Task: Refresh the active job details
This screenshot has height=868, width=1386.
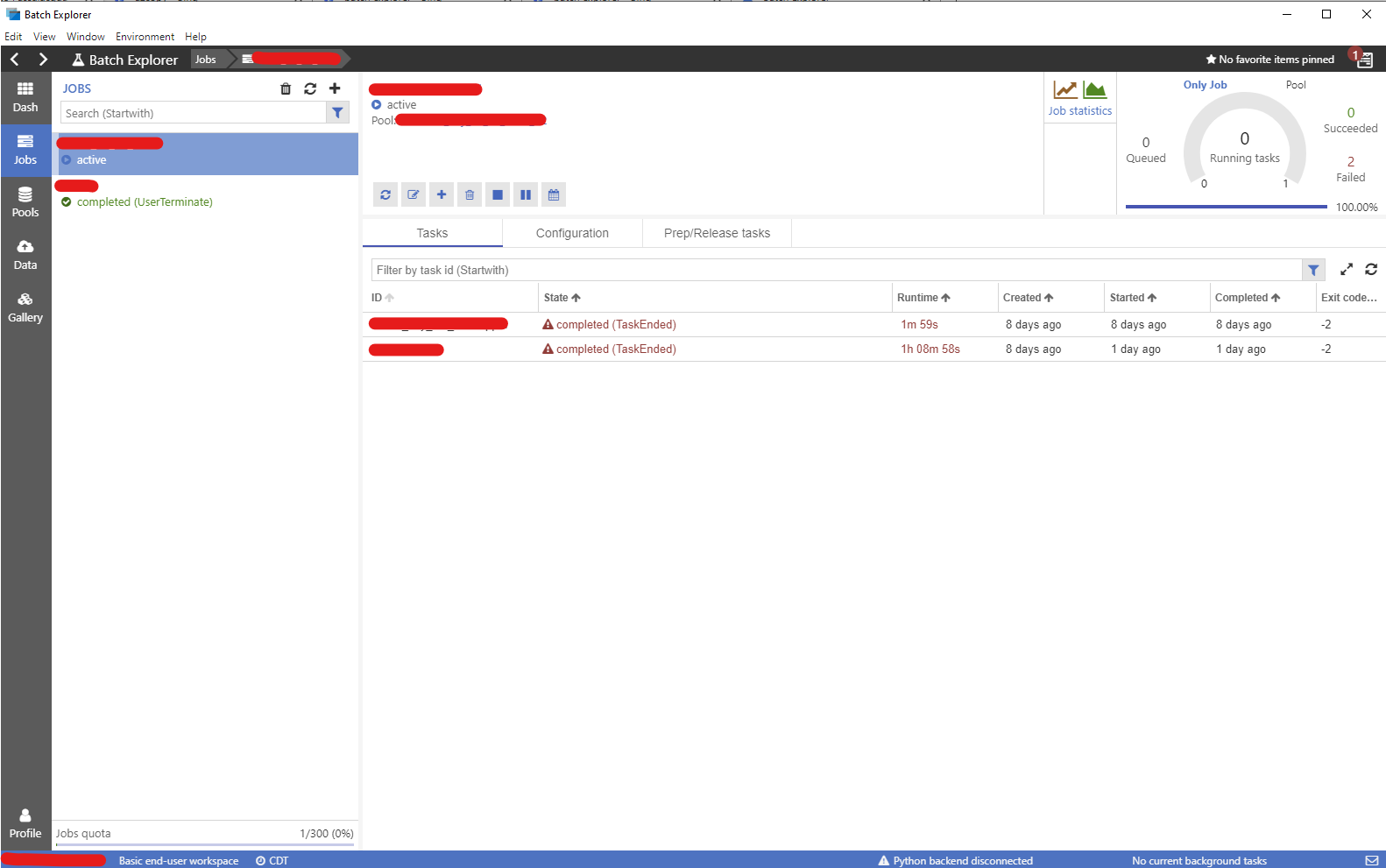Action: 385,194
